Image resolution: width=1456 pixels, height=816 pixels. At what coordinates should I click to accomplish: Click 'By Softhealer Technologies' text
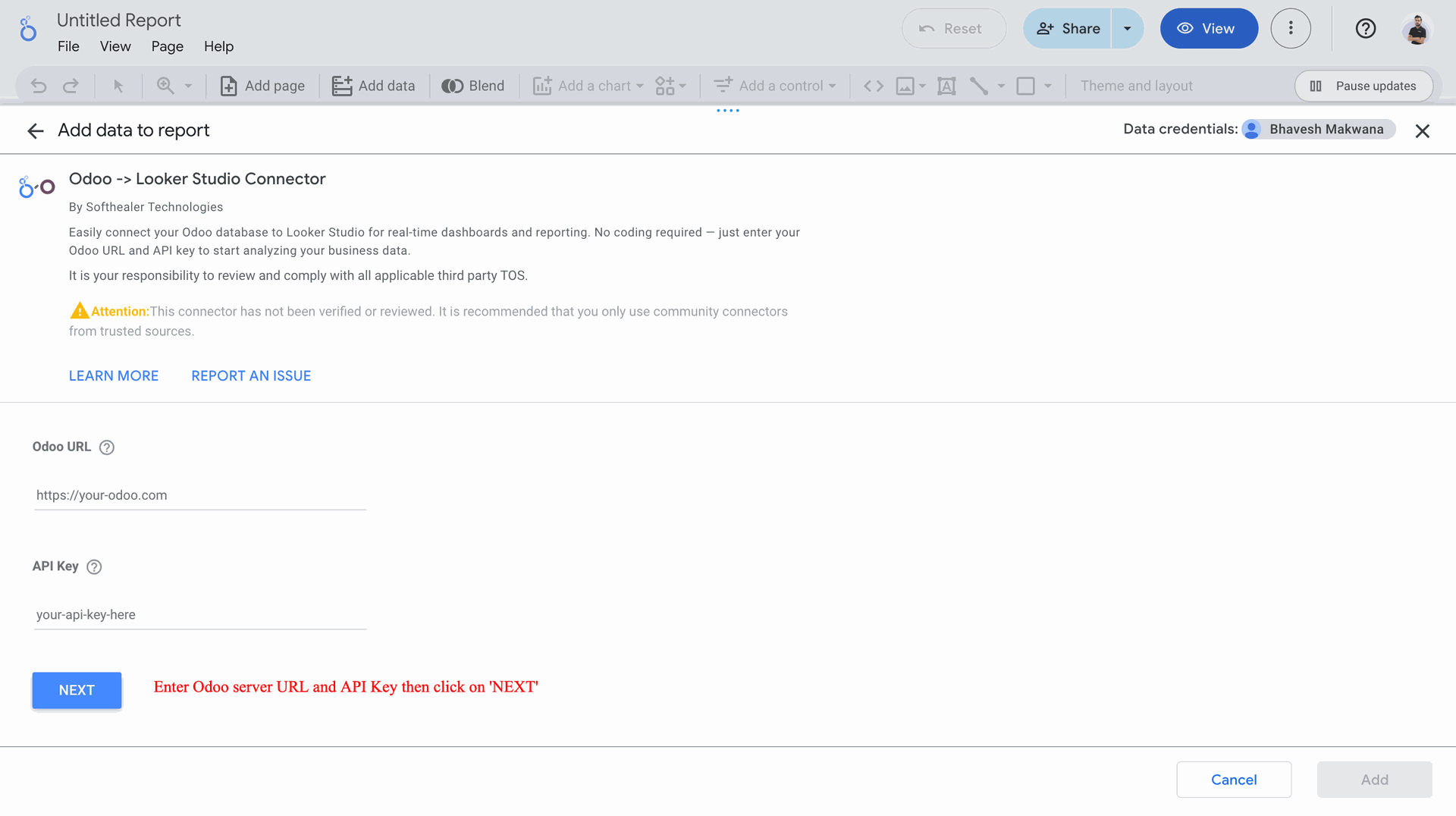[146, 207]
